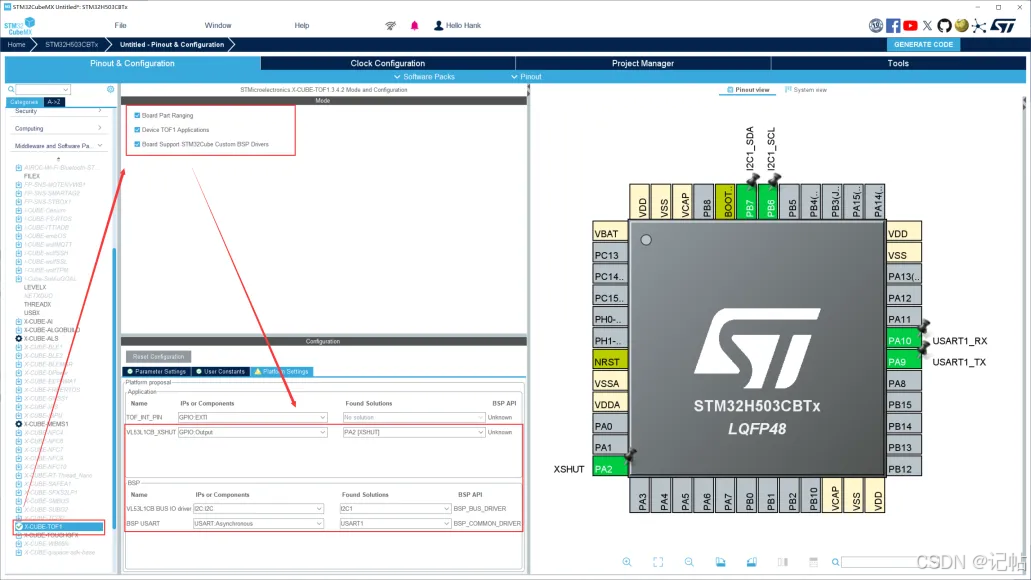This screenshot has width=1031, height=580.
Task: Open the Window menu
Action: pyautogui.click(x=218, y=26)
